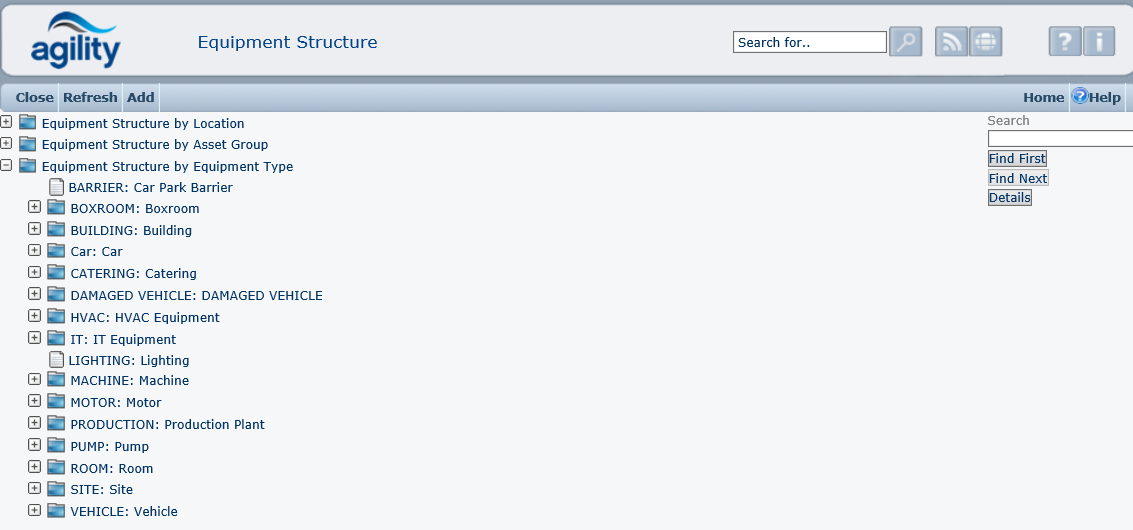The height and width of the screenshot is (530, 1133).
Task: Click the Details button
Action: [1009, 198]
